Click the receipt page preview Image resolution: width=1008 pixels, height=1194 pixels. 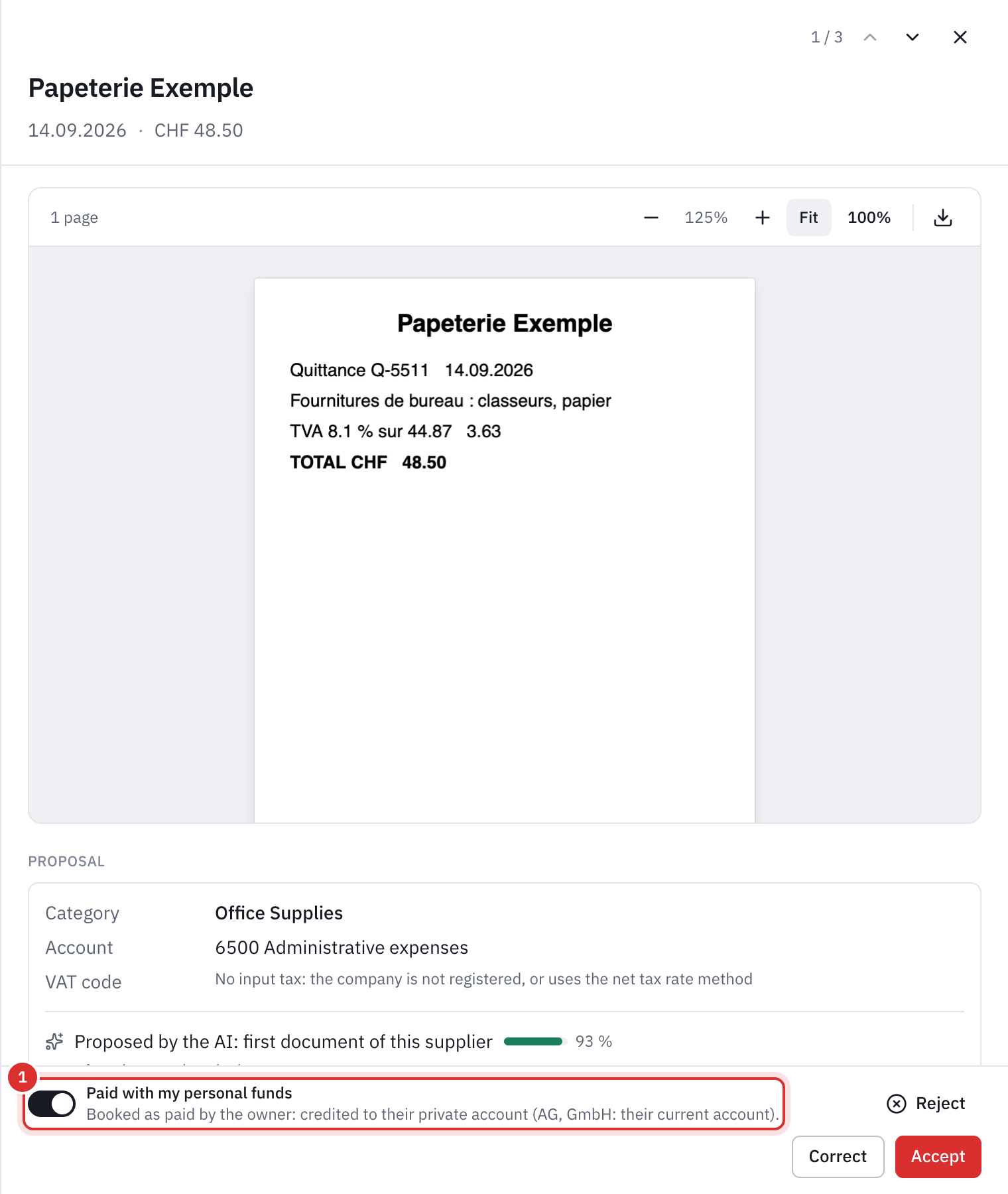point(505,551)
